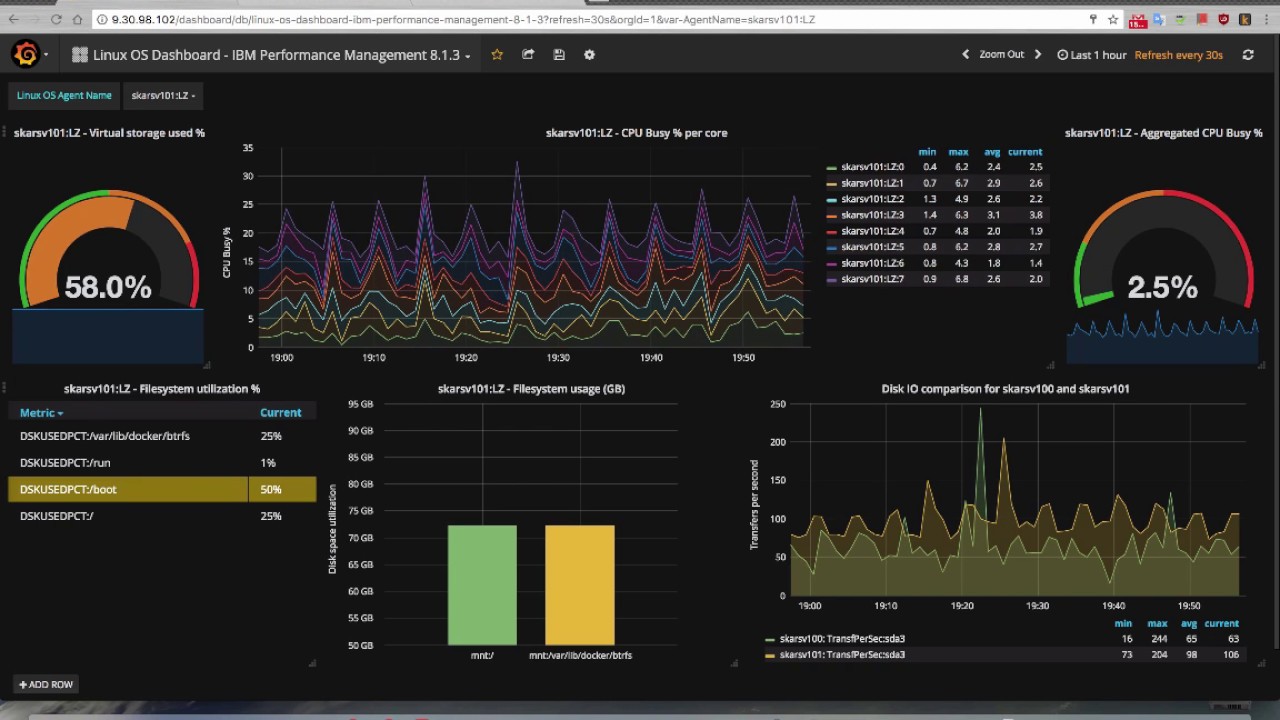The image size is (1280, 720).
Task: Toggle skarsv101:LZ:1 series in legend
Action: point(872,183)
